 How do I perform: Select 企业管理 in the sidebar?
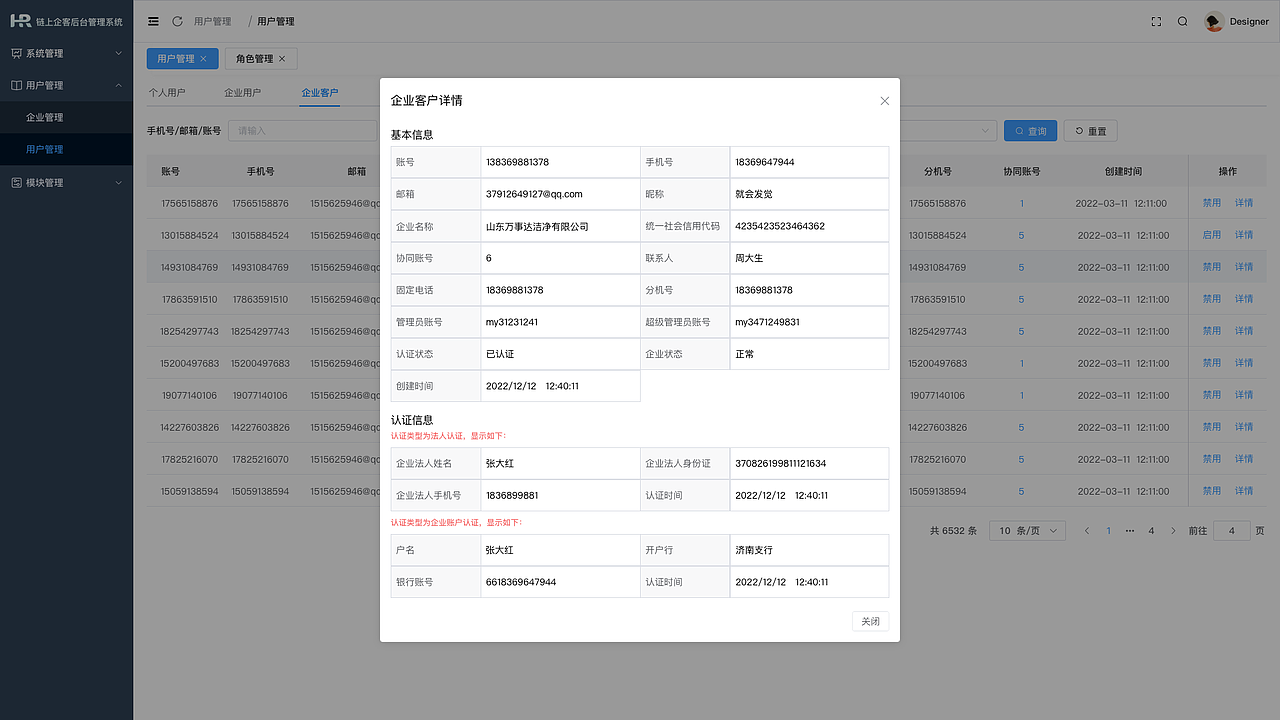coord(66,117)
